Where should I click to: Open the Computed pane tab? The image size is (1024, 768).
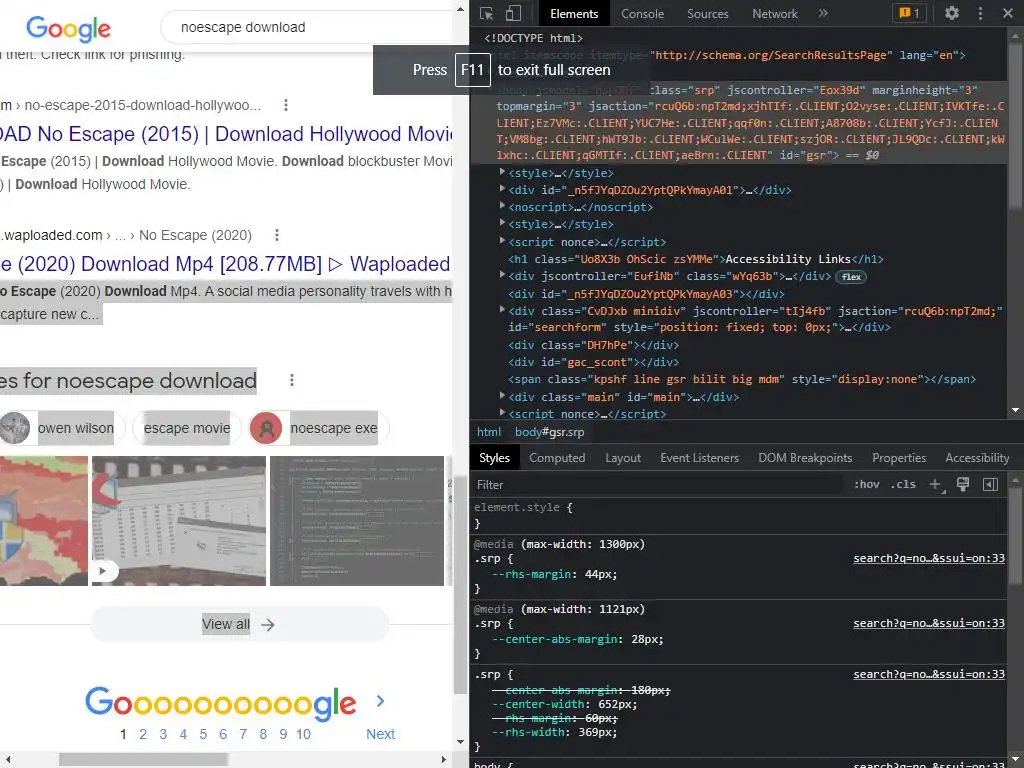[557, 458]
